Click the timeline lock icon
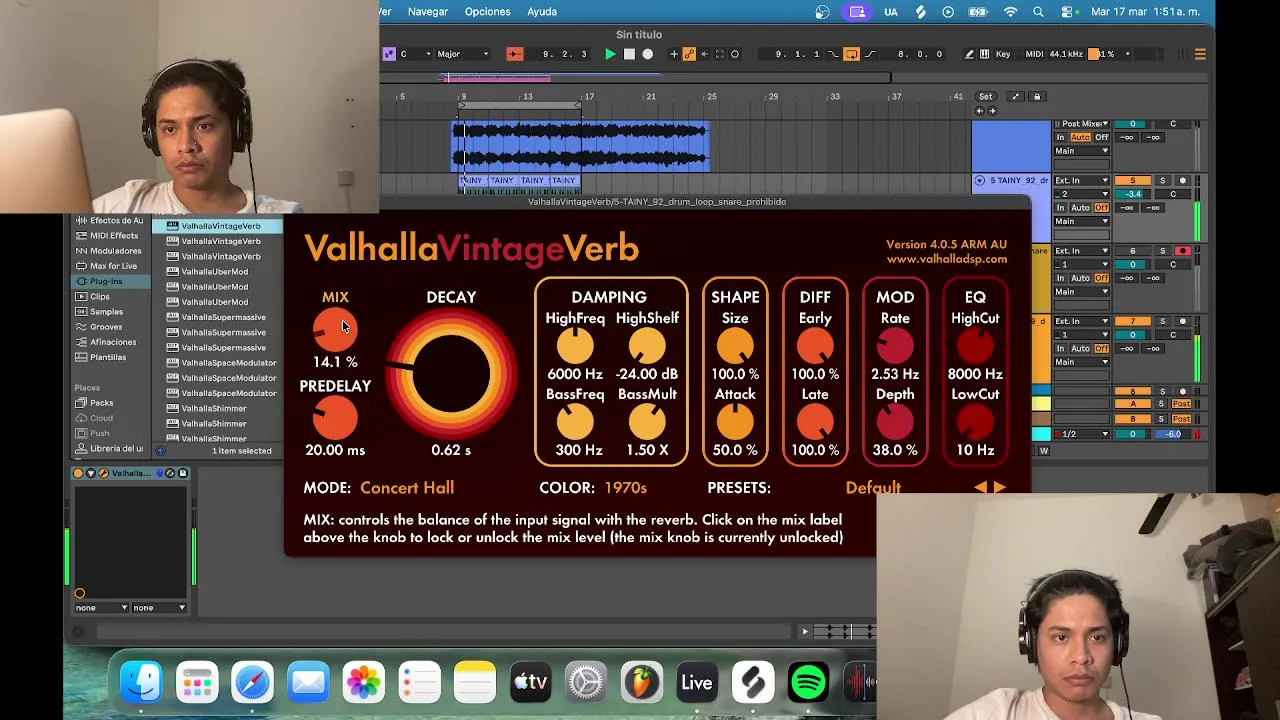Viewport: 1280px width, 720px height. 1037,97
